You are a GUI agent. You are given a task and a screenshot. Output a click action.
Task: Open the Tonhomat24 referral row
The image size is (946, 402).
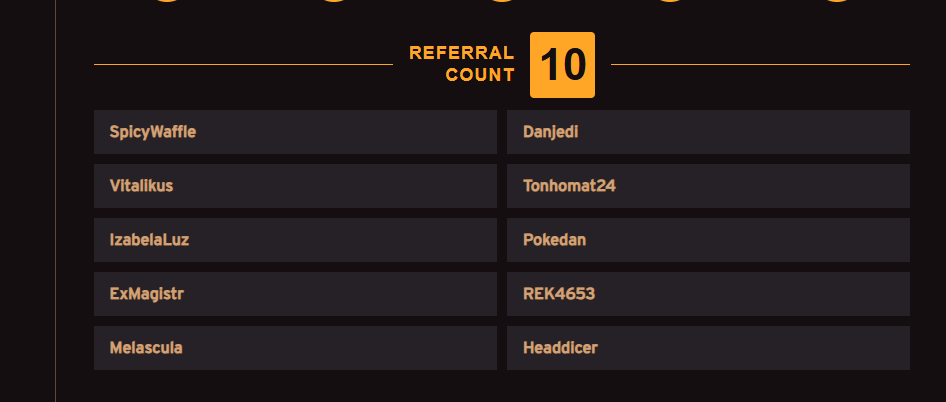tap(708, 186)
